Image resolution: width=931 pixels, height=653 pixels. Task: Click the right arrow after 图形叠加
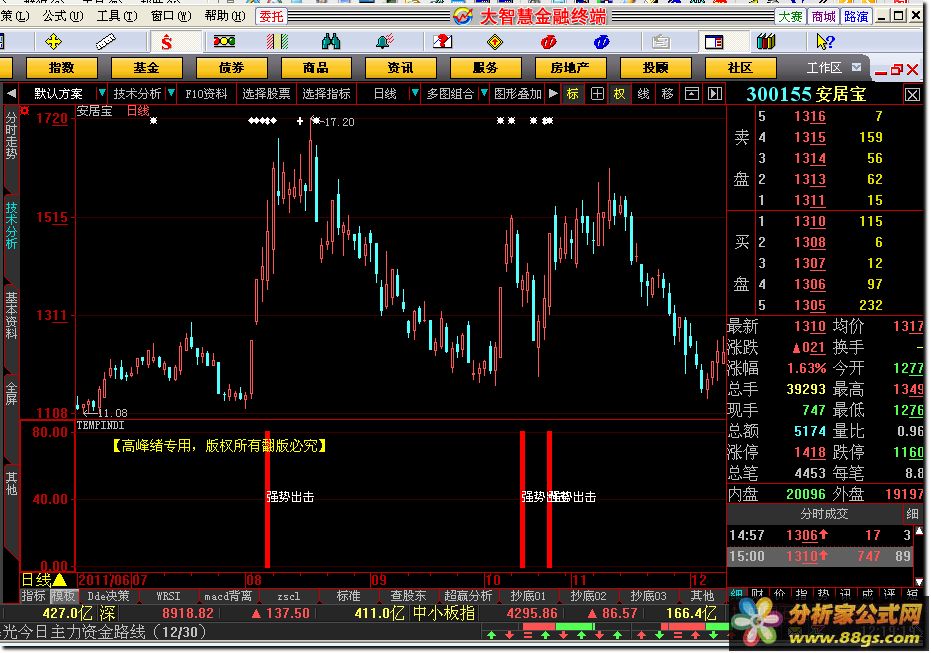coord(553,93)
